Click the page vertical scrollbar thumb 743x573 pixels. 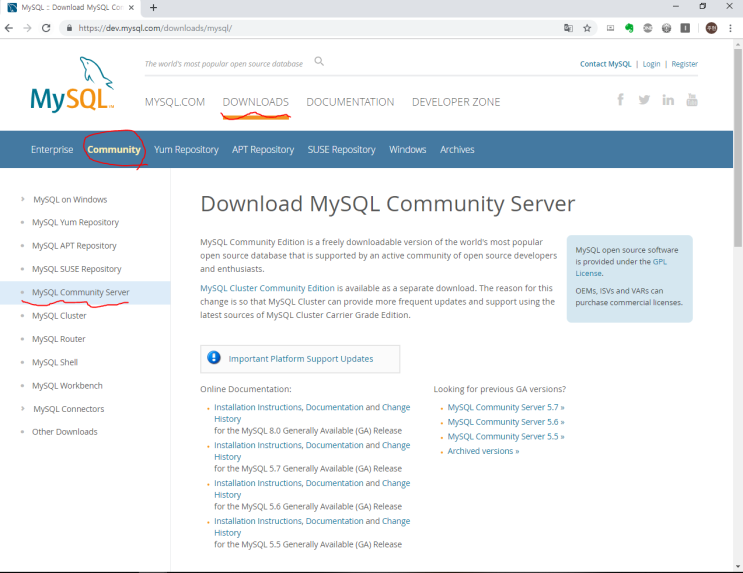pyautogui.click(x=738, y=147)
